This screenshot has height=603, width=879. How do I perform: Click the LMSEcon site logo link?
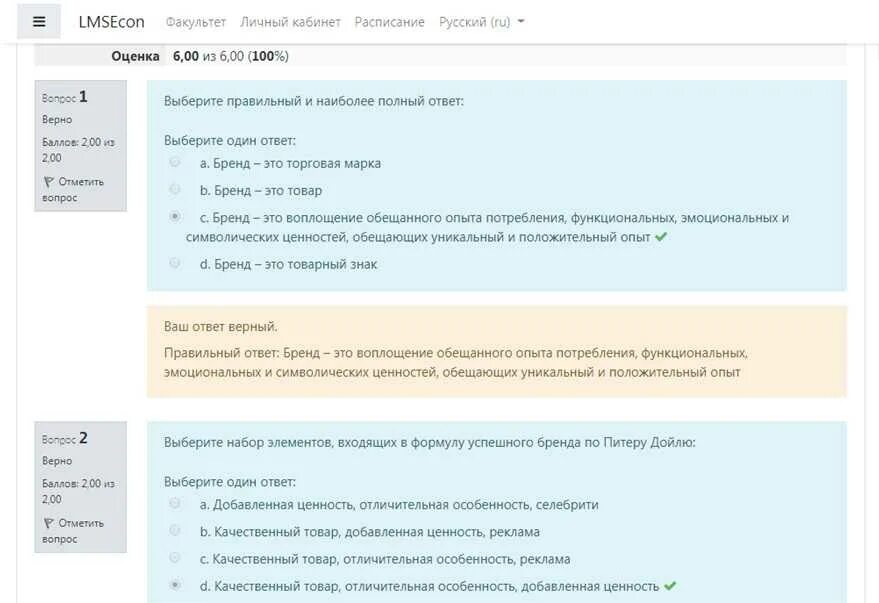coord(112,22)
